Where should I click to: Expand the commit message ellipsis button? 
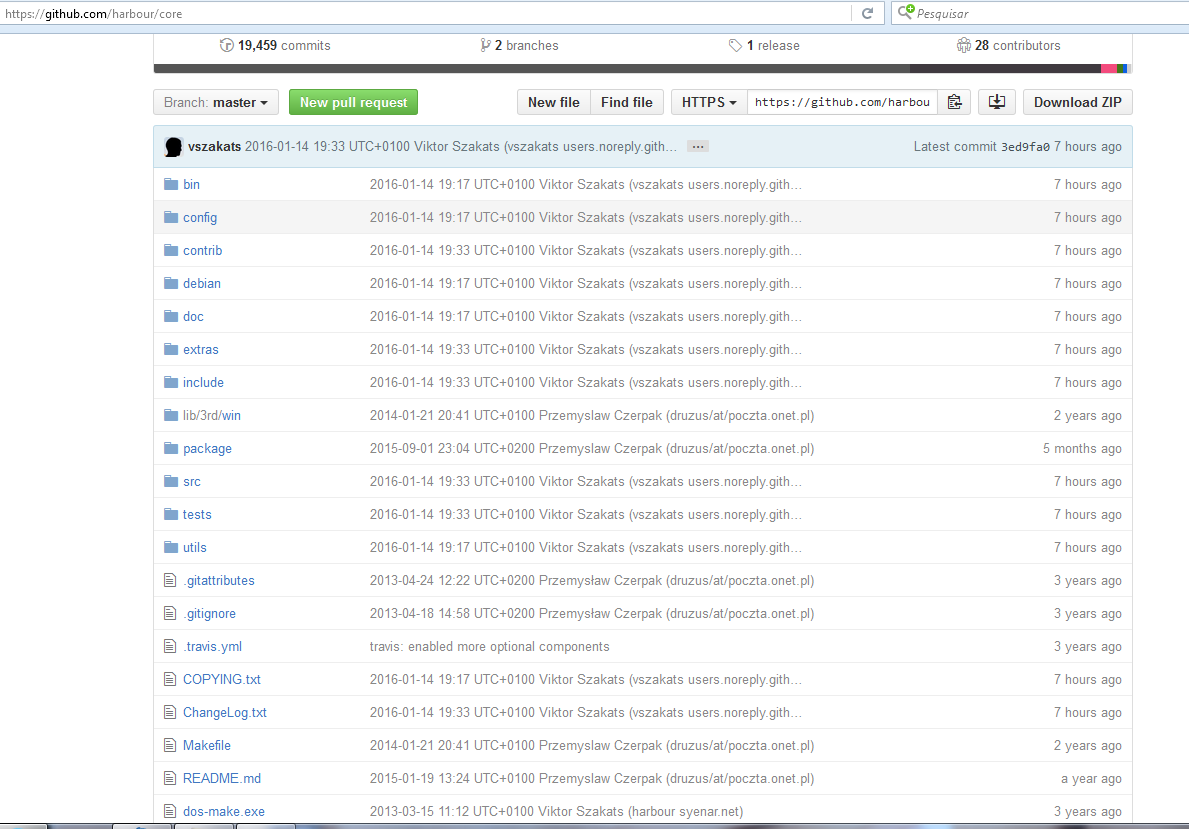(x=698, y=147)
